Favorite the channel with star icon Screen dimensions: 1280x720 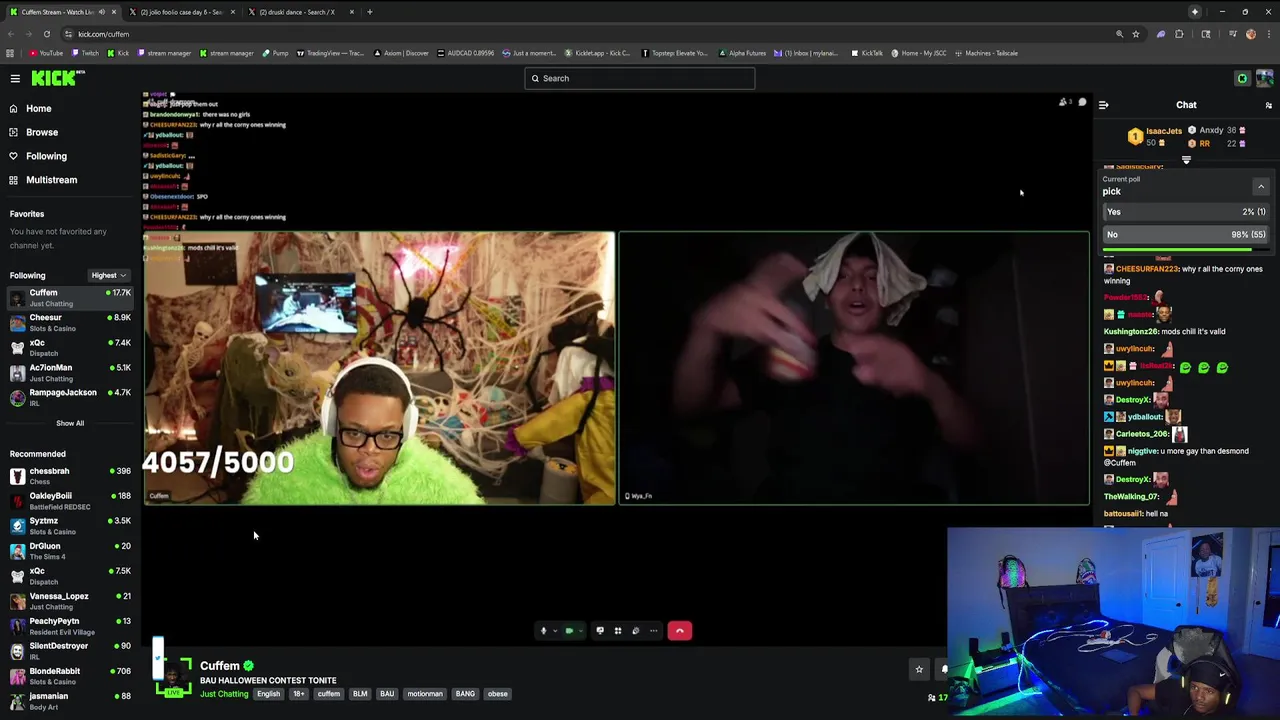[x=919, y=670]
